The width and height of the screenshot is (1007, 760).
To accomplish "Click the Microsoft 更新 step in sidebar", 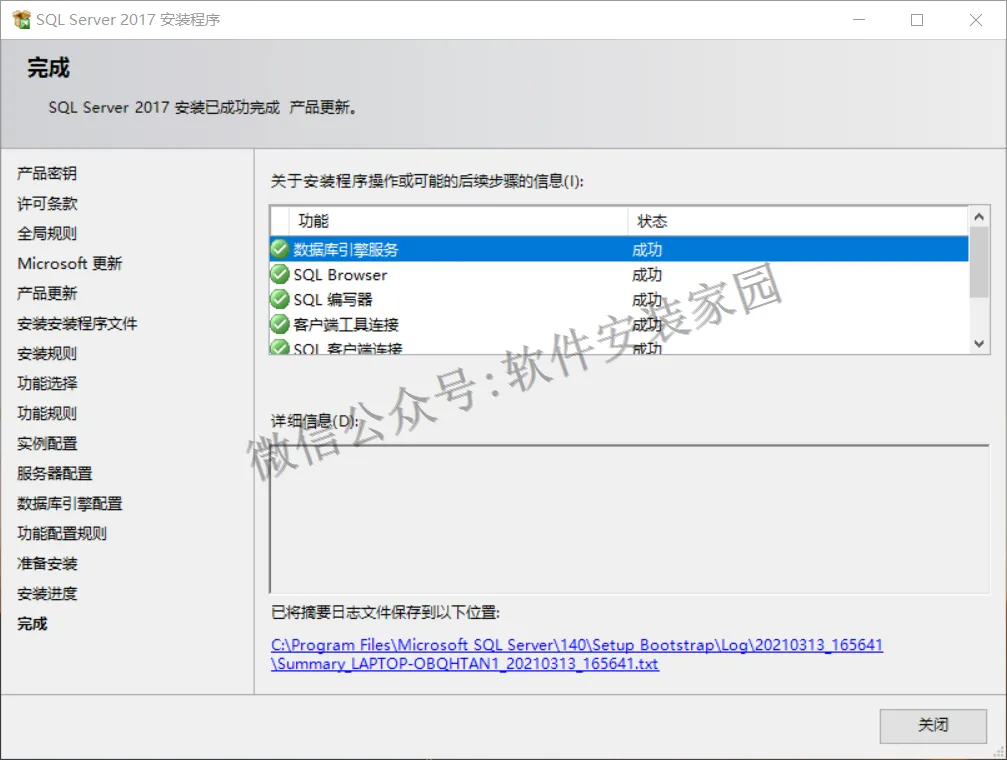I will pyautogui.click(x=70, y=263).
